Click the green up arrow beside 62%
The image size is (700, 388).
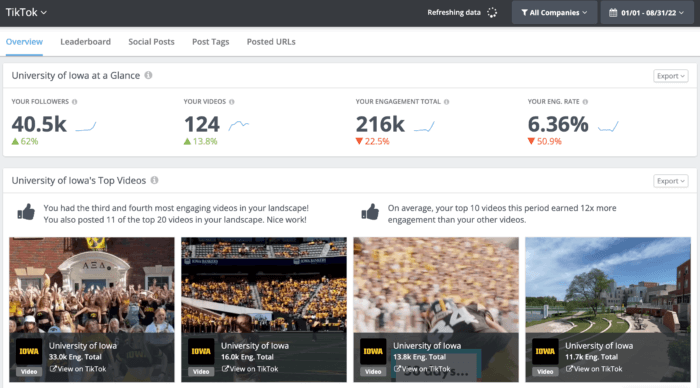(15, 142)
